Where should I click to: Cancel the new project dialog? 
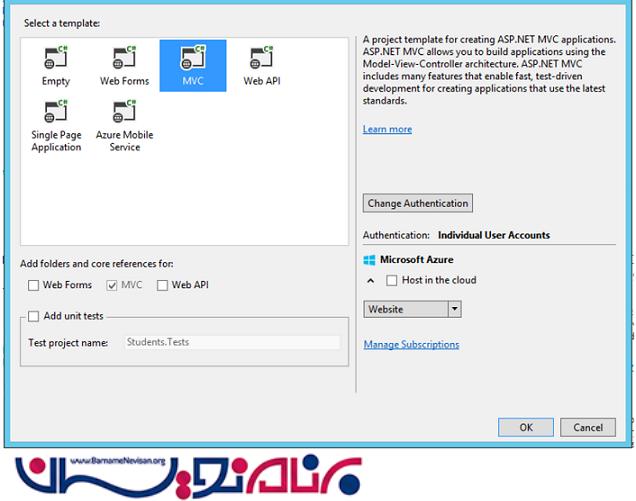pos(588,427)
